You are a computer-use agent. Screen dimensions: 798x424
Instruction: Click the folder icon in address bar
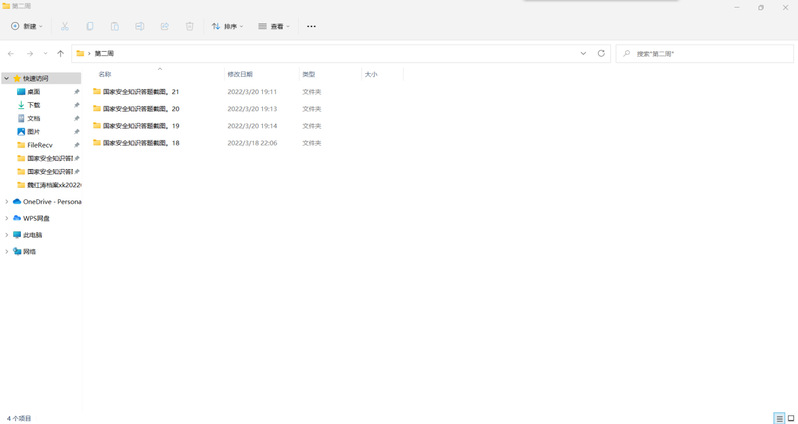pyautogui.click(x=80, y=53)
